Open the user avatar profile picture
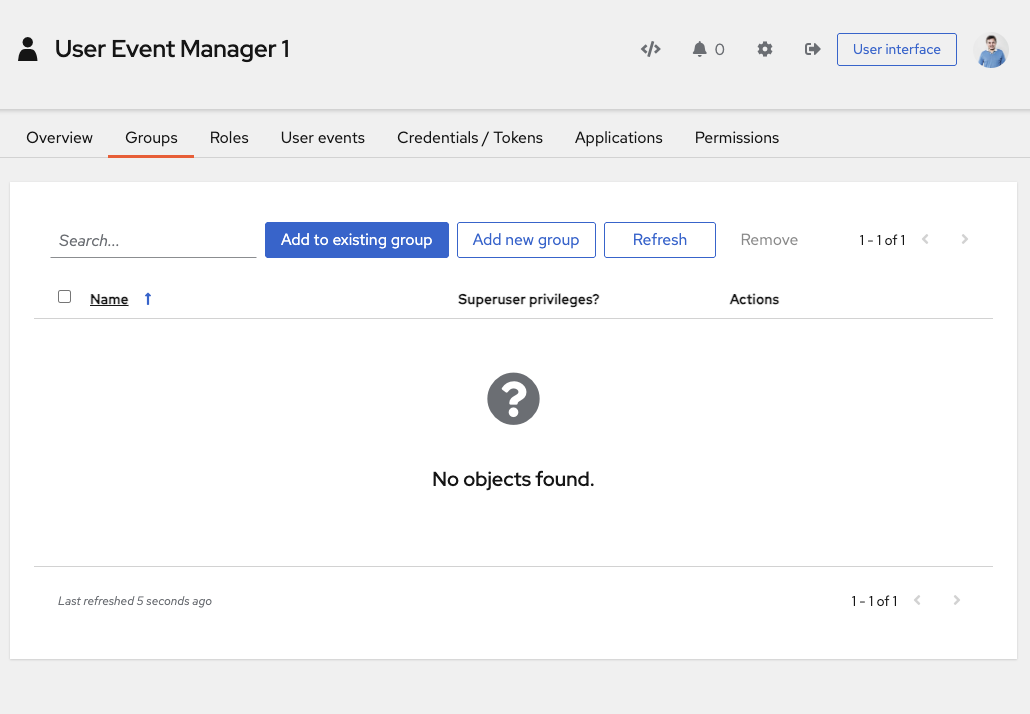The height and width of the screenshot is (714, 1030). (x=991, y=50)
